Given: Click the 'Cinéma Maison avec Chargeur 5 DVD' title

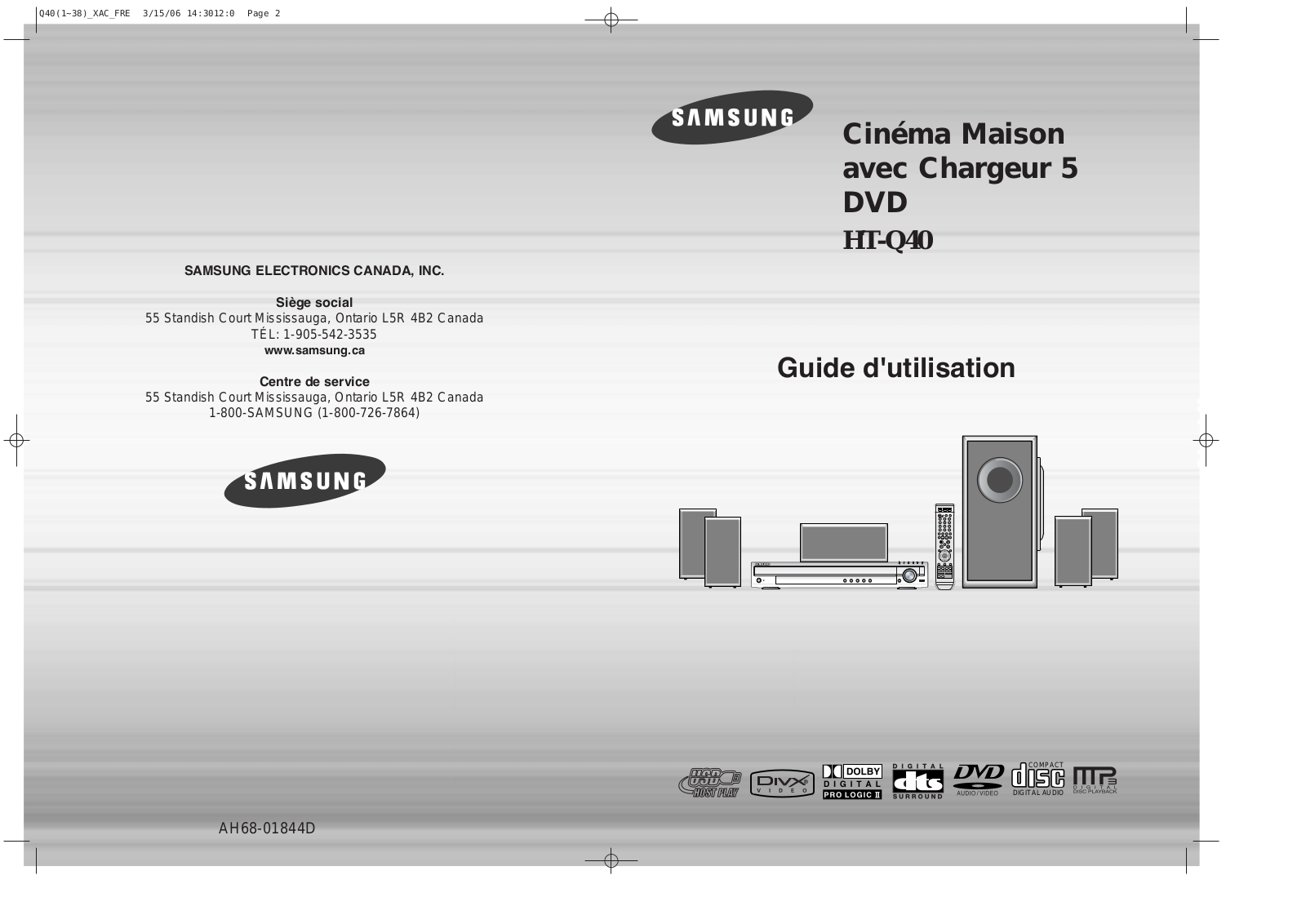Looking at the screenshot, I should [x=960, y=167].
